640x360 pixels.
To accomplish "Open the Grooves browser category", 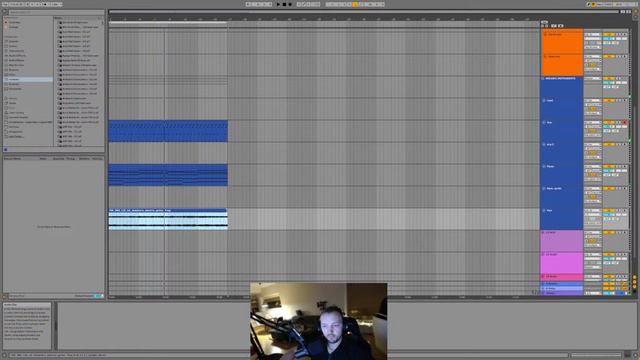I will (14, 84).
